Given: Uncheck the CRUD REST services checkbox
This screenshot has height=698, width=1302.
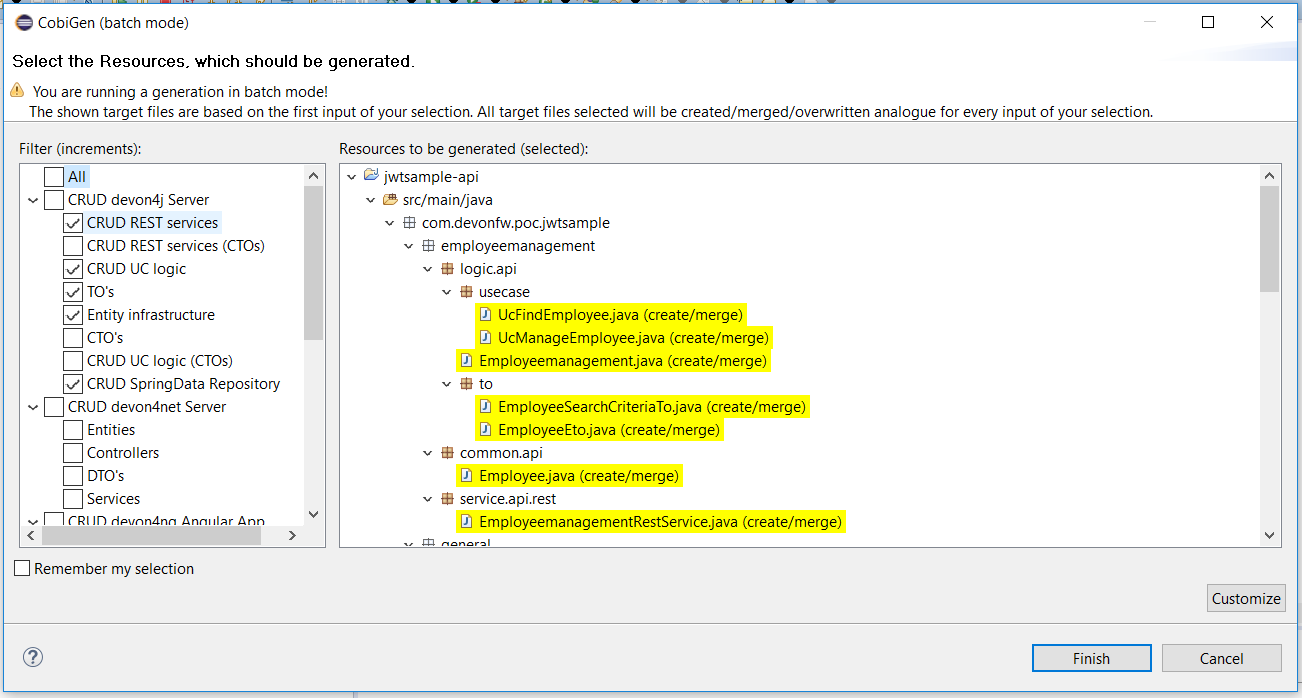Looking at the screenshot, I should (73, 223).
